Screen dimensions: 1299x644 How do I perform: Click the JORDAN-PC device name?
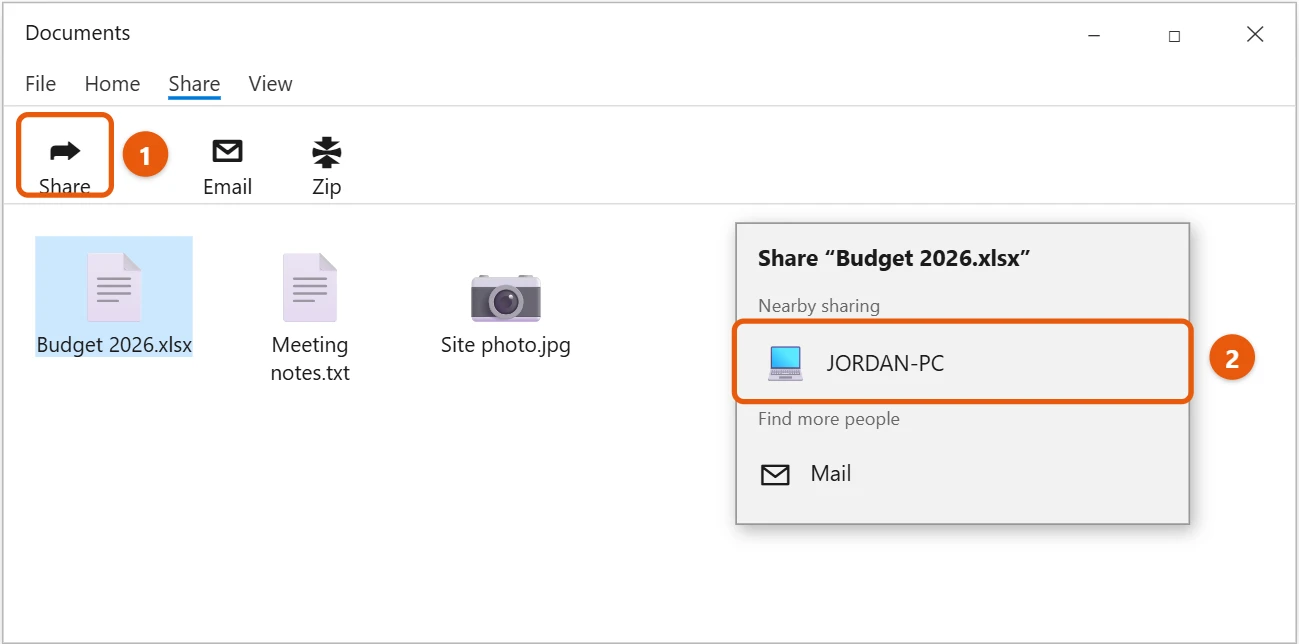[885, 364]
